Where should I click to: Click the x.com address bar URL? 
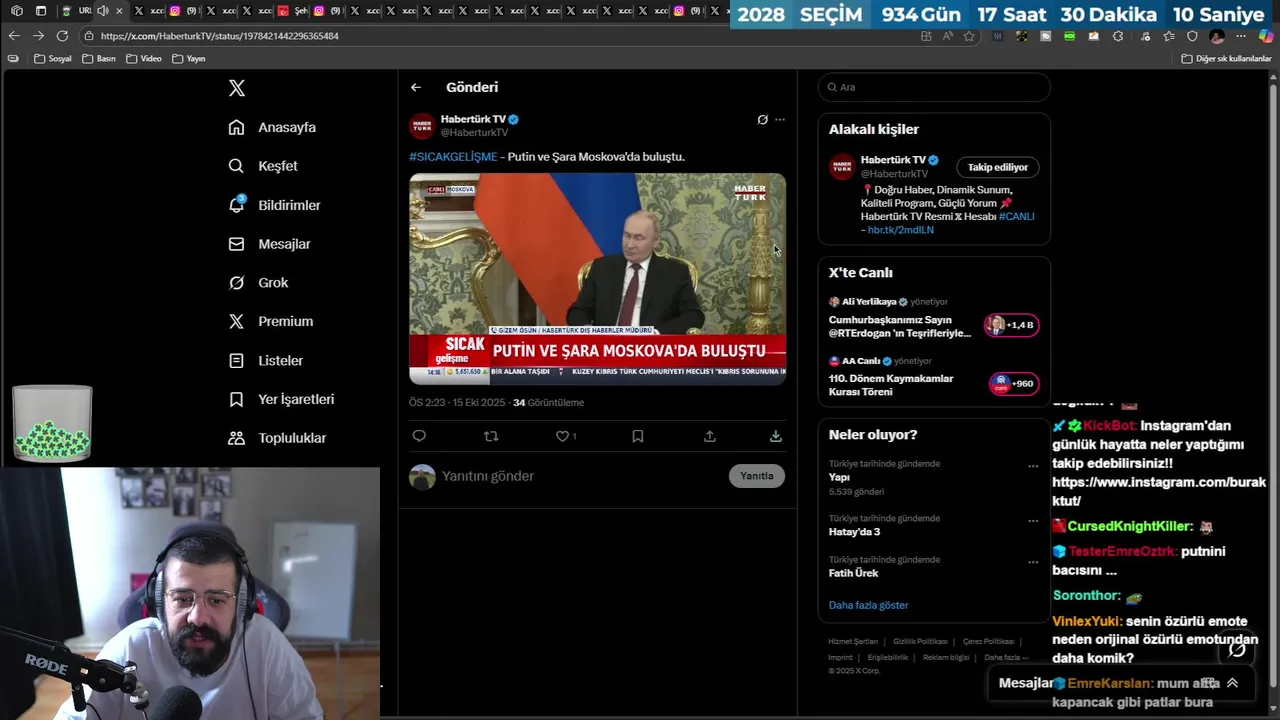coord(220,36)
